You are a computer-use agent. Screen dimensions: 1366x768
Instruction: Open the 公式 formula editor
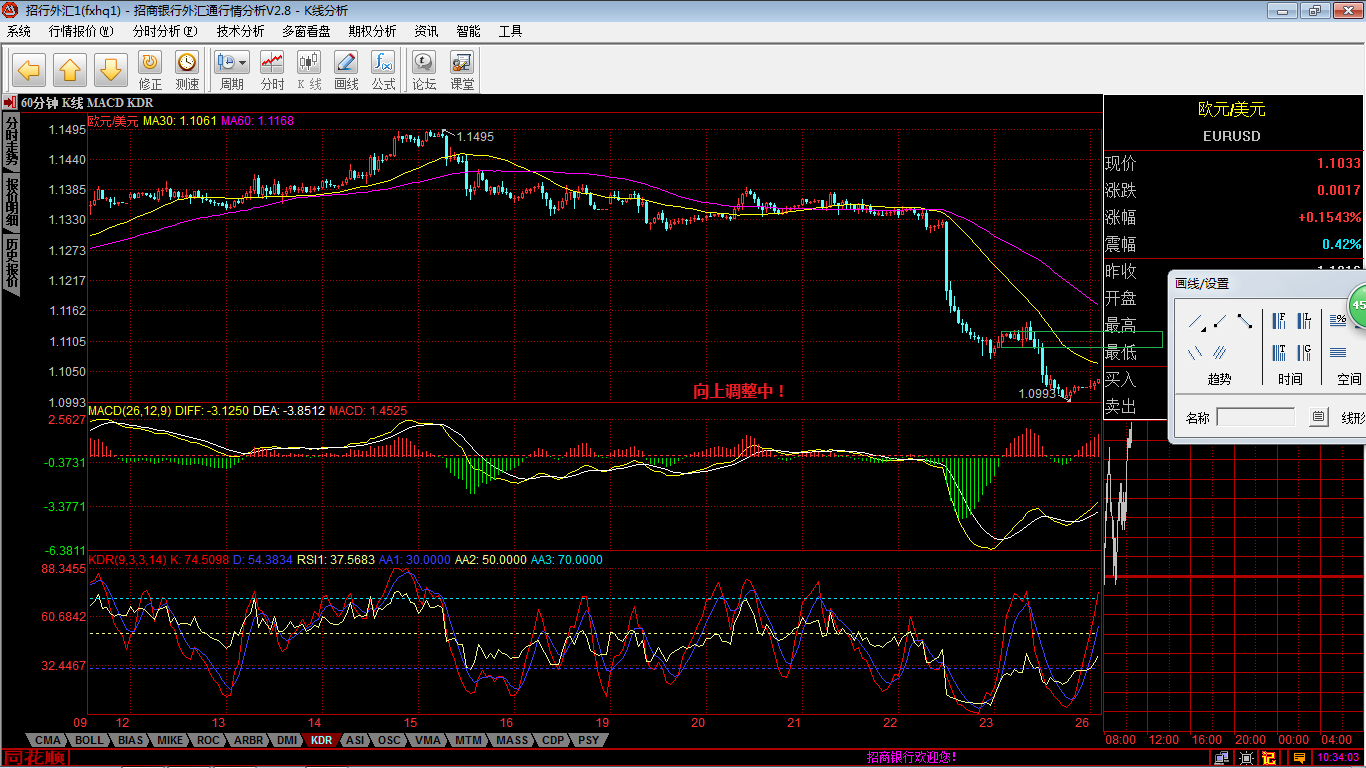tap(383, 70)
